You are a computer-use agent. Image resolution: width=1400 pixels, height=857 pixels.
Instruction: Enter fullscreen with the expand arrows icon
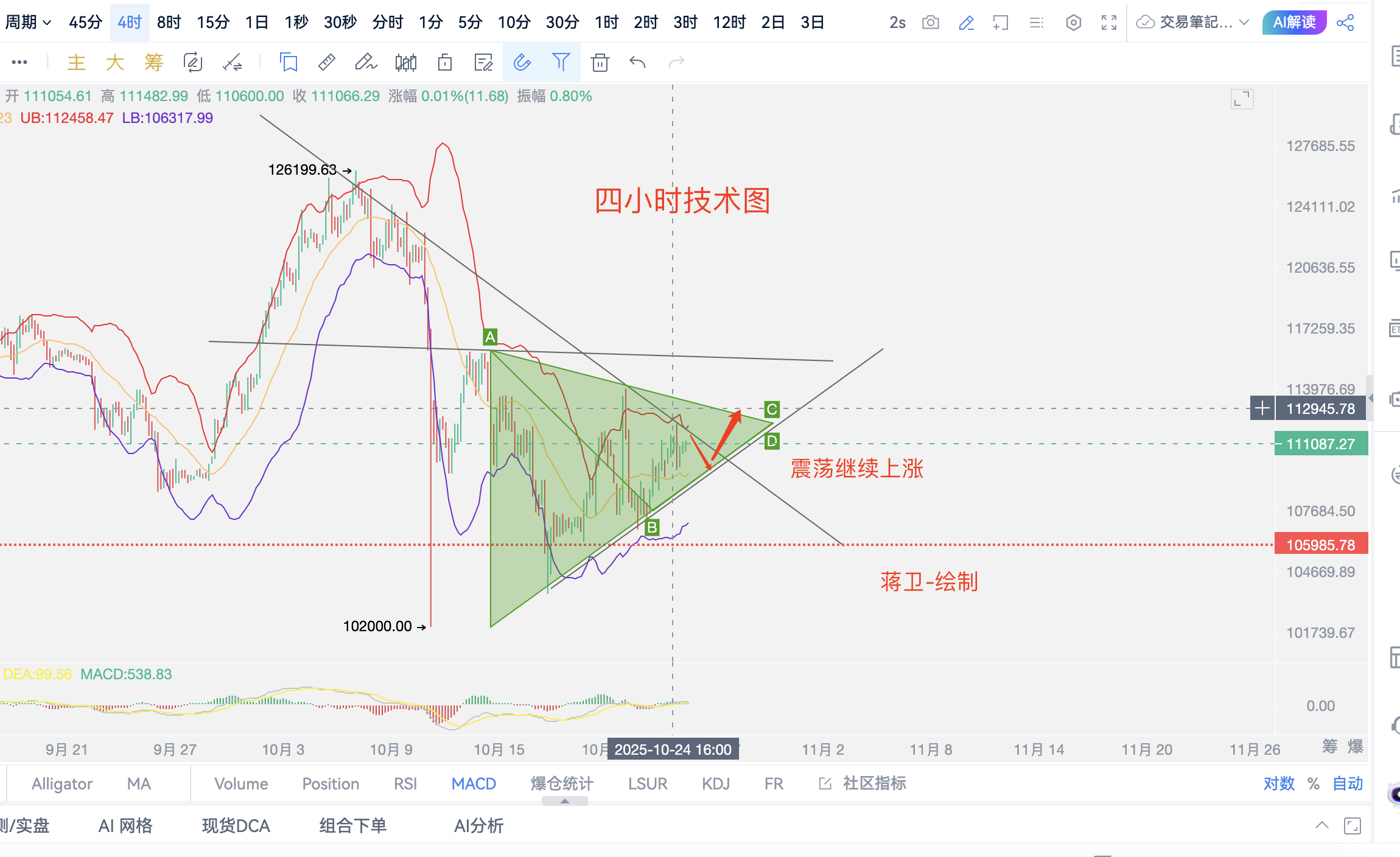coord(1109,23)
